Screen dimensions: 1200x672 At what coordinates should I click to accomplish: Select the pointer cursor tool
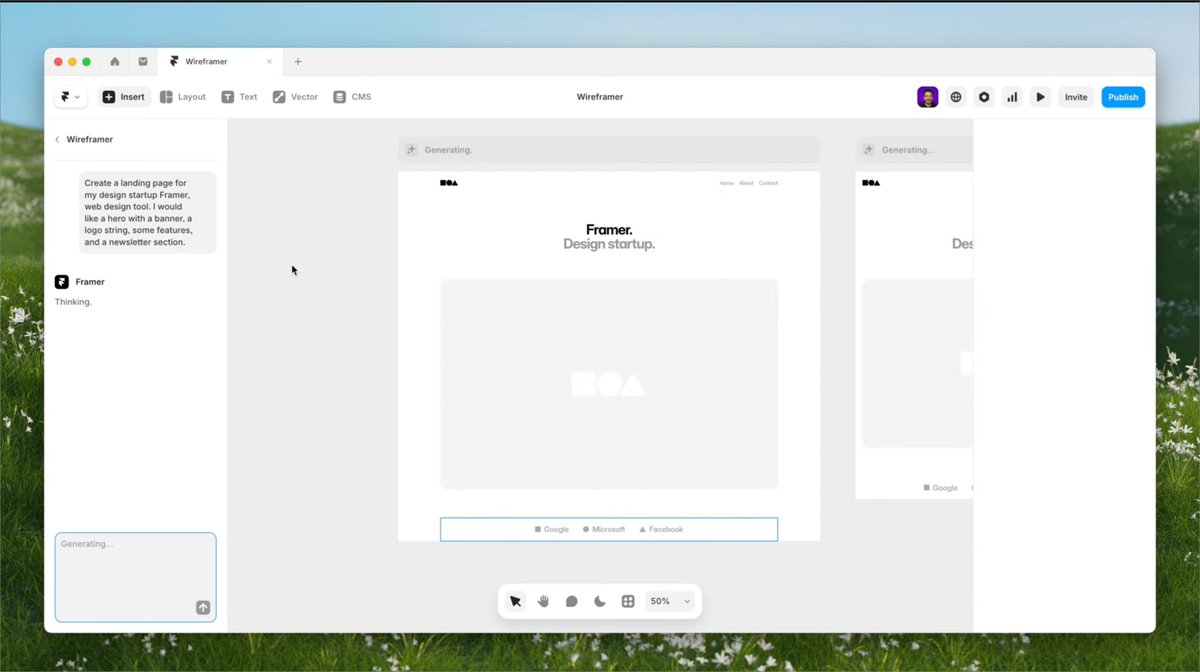[x=515, y=601]
